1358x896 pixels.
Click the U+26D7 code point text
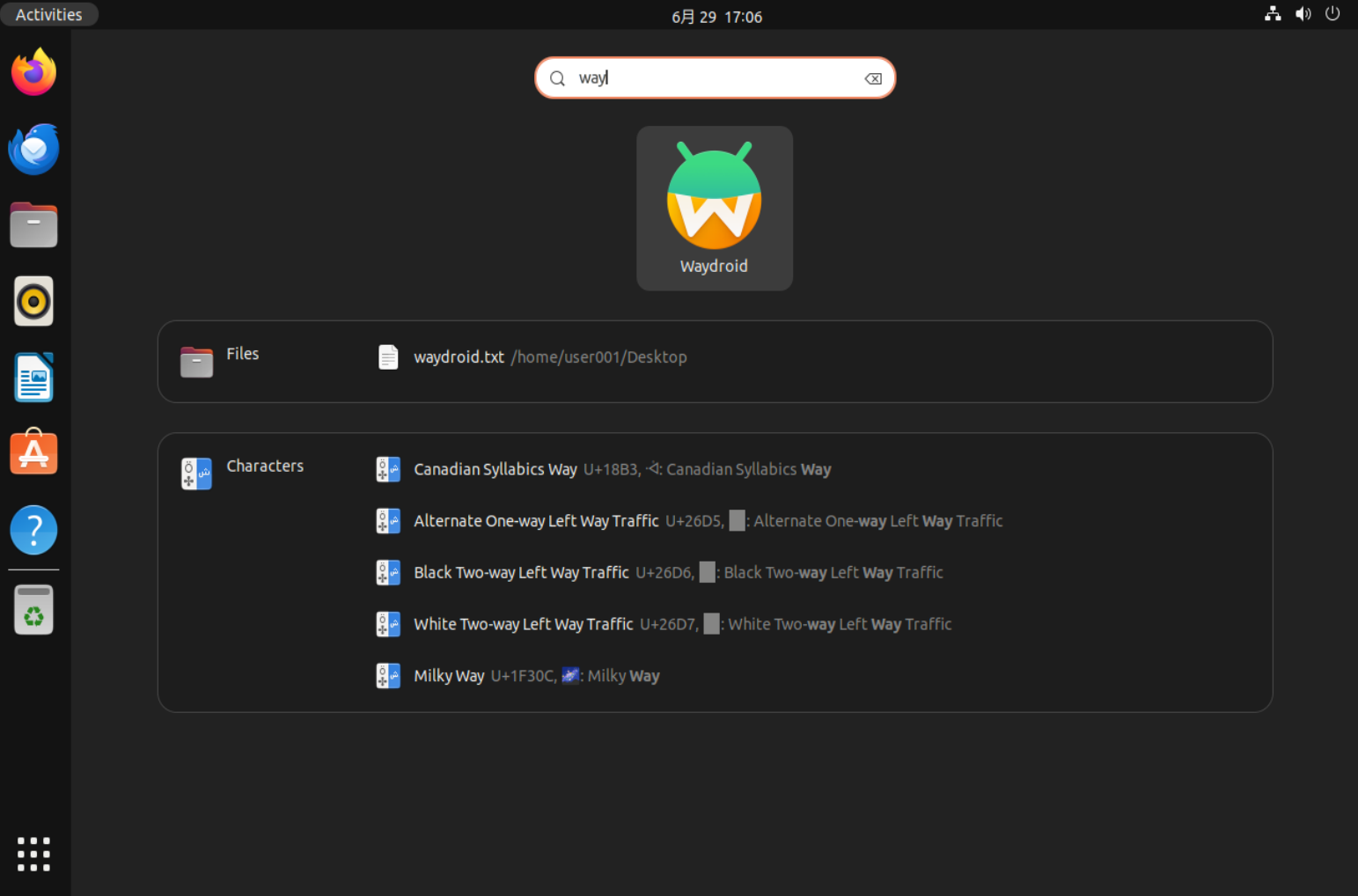668,624
